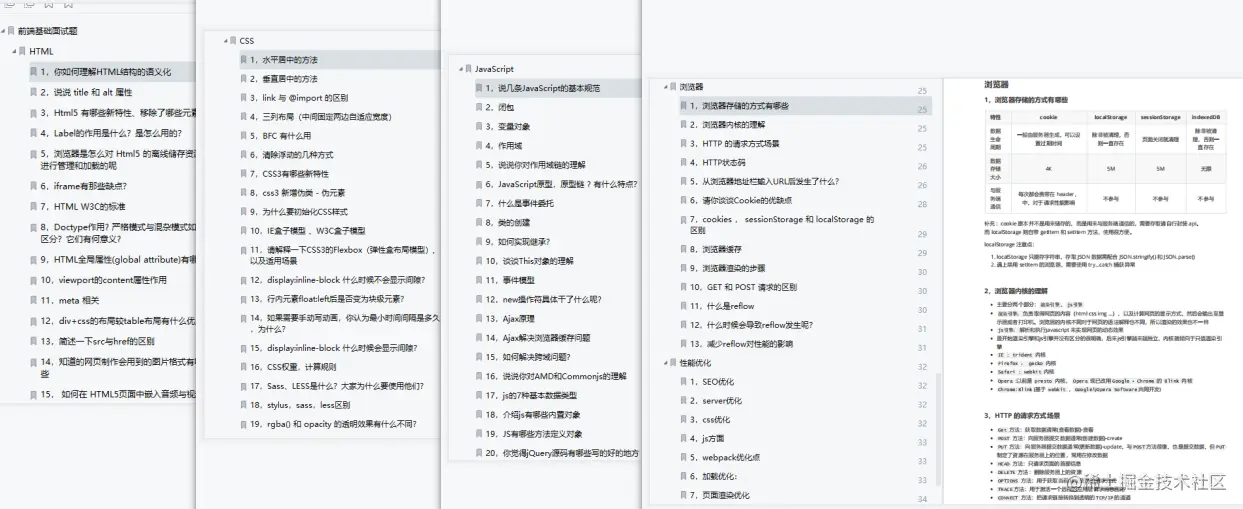Select '18、stylus、sass、less区别'

[x=300, y=405]
